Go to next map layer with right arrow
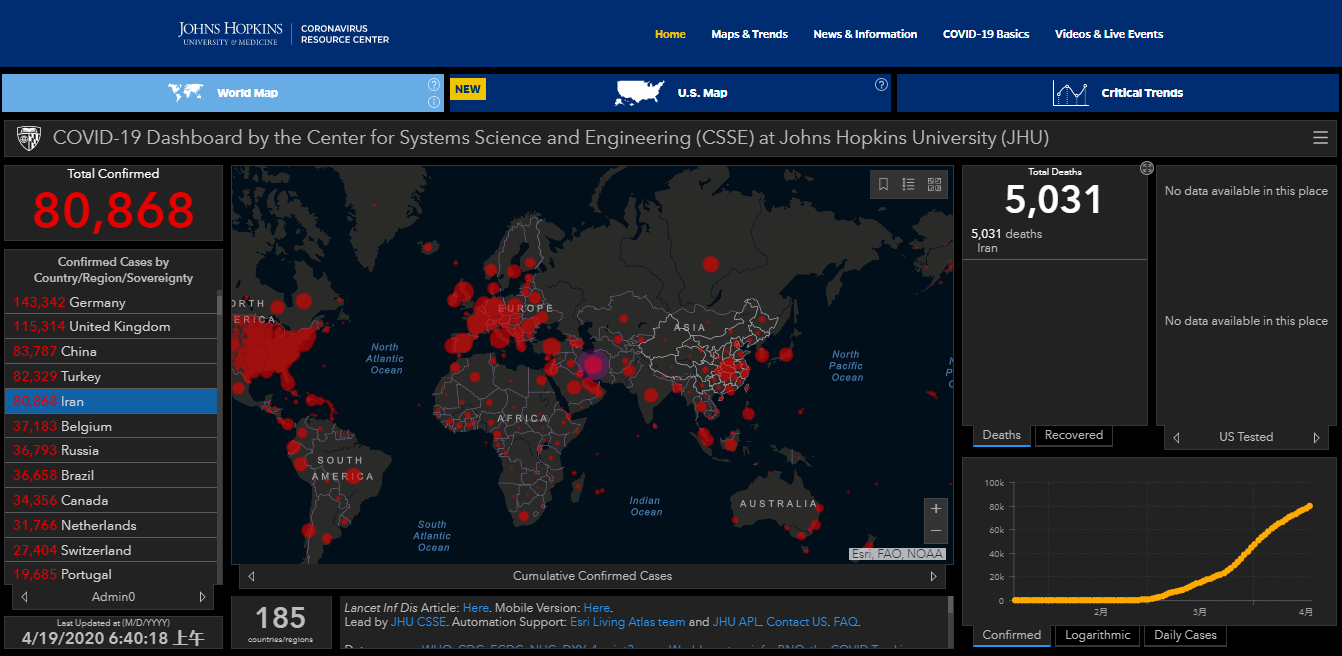This screenshot has height=656, width=1342. 933,576
